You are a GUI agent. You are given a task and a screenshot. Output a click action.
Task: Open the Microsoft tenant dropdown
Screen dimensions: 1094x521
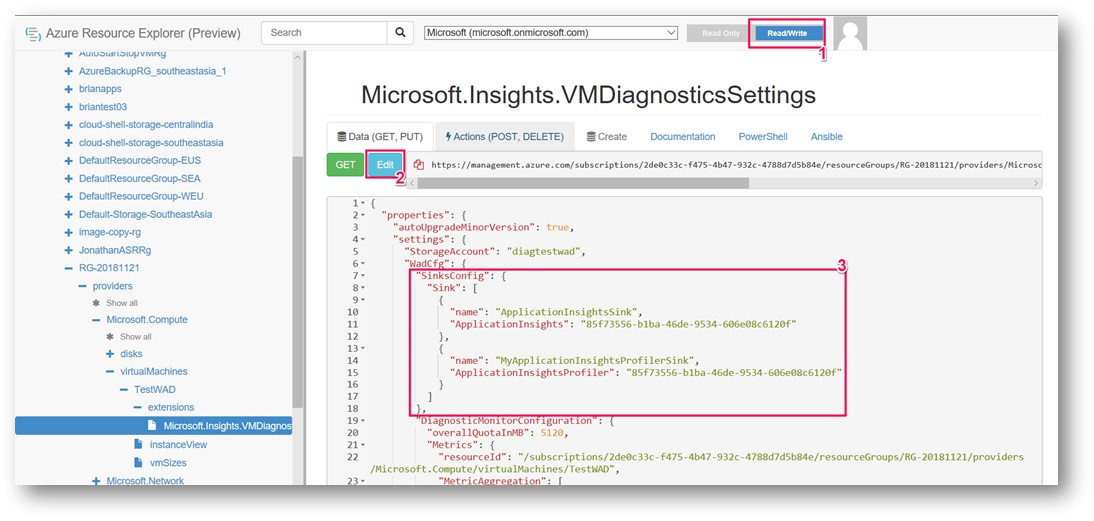(x=550, y=33)
